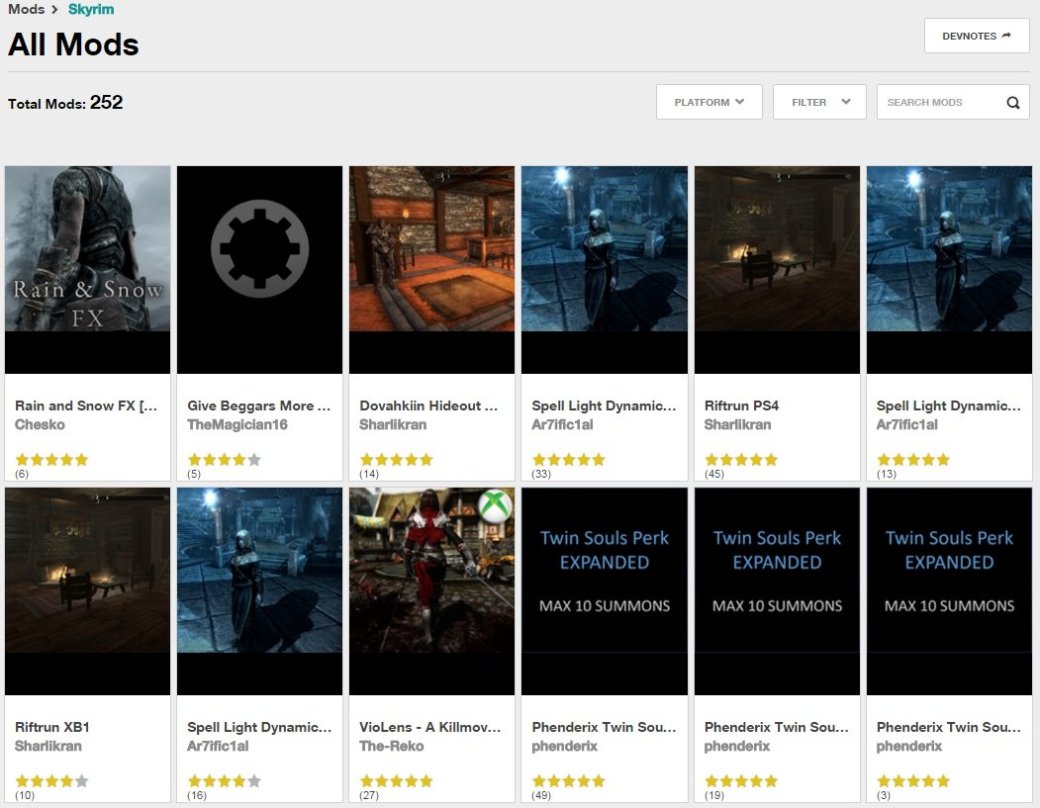This screenshot has width=1040, height=808.
Task: Click author Ar7ific1al on the 33-rating card
Action: pos(562,425)
